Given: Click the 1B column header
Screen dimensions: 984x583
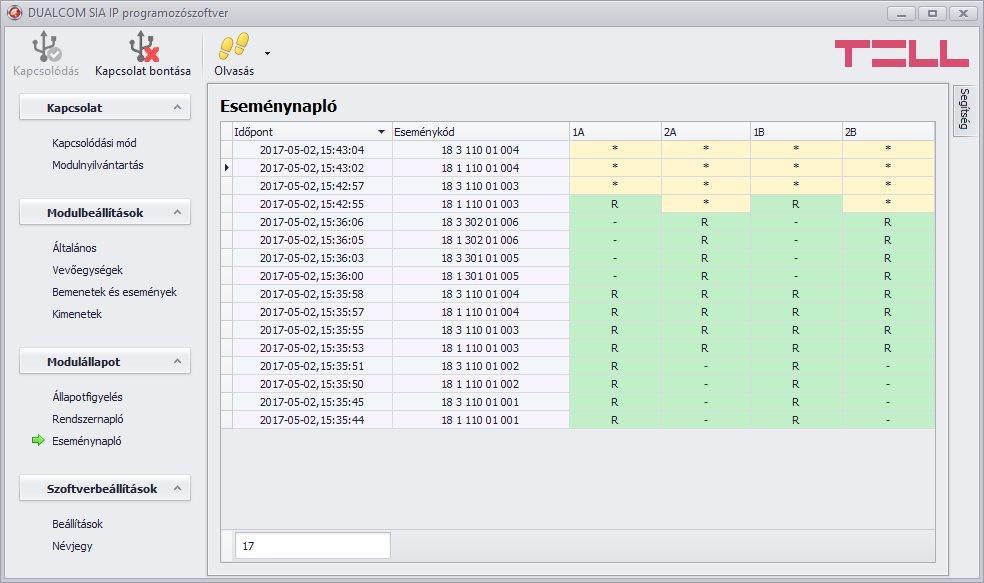Looking at the screenshot, I should pyautogui.click(x=796, y=132).
